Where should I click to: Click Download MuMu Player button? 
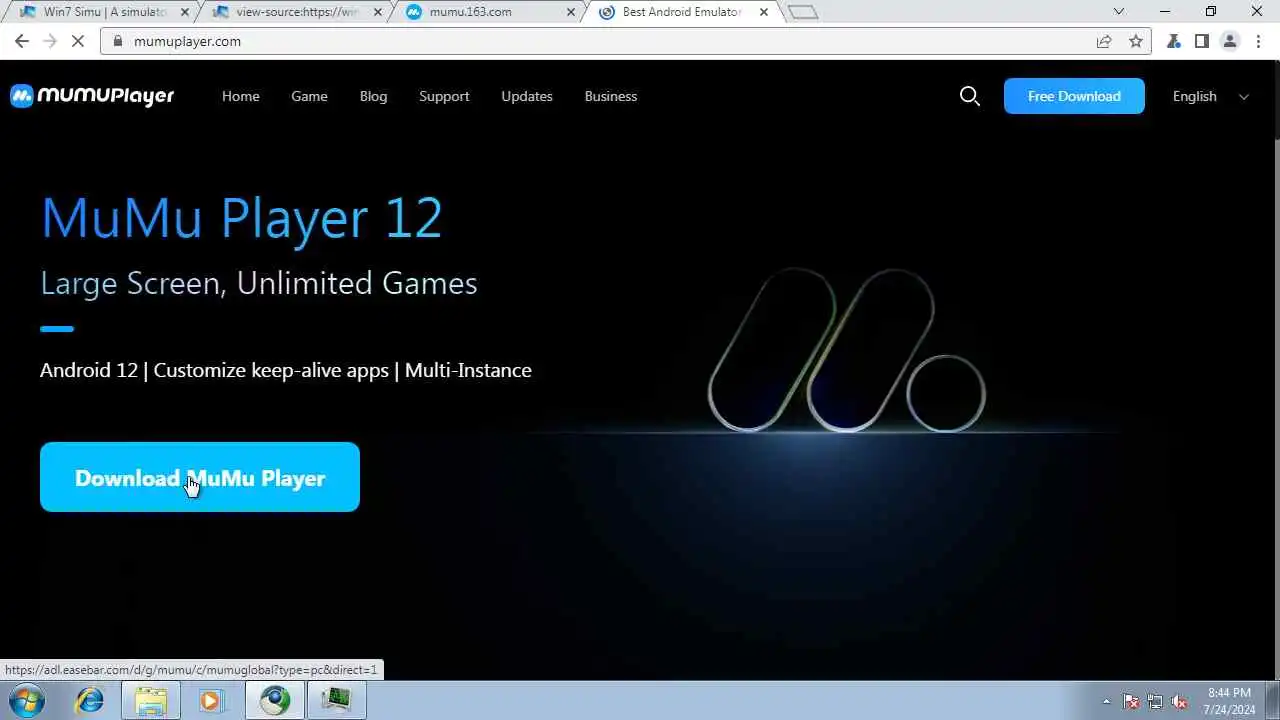[x=200, y=477]
